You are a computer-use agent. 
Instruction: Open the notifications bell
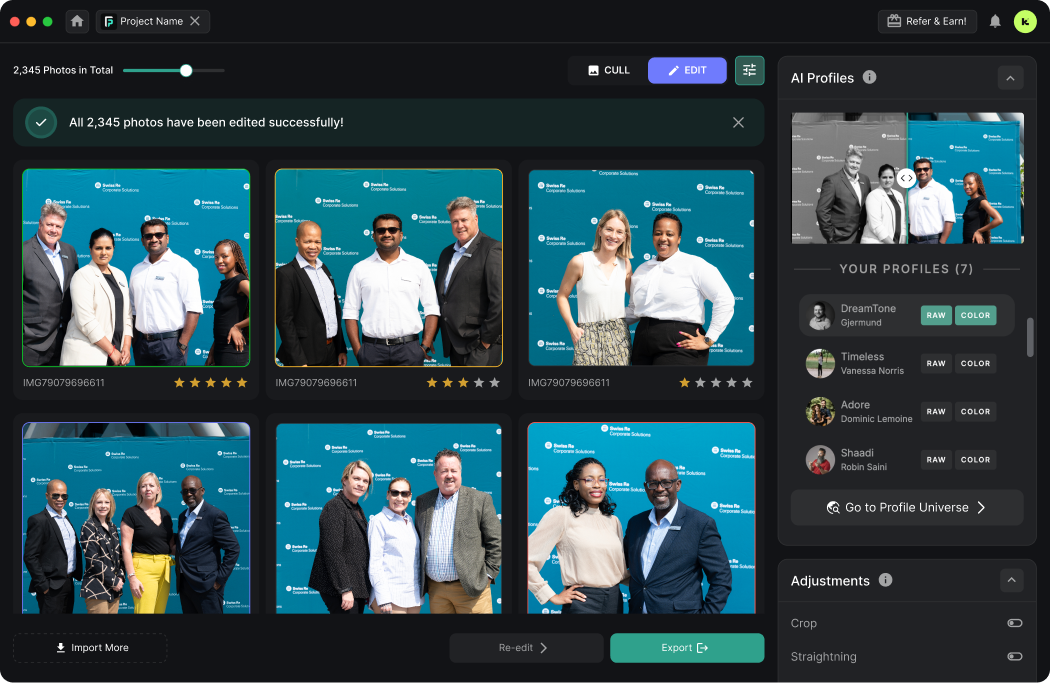(995, 21)
